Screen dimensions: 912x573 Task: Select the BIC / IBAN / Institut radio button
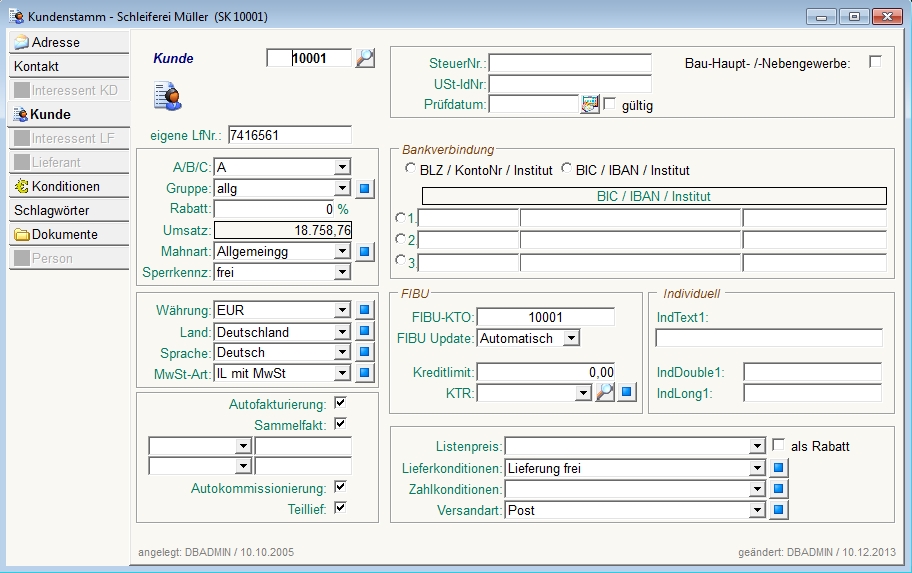pyautogui.click(x=566, y=169)
